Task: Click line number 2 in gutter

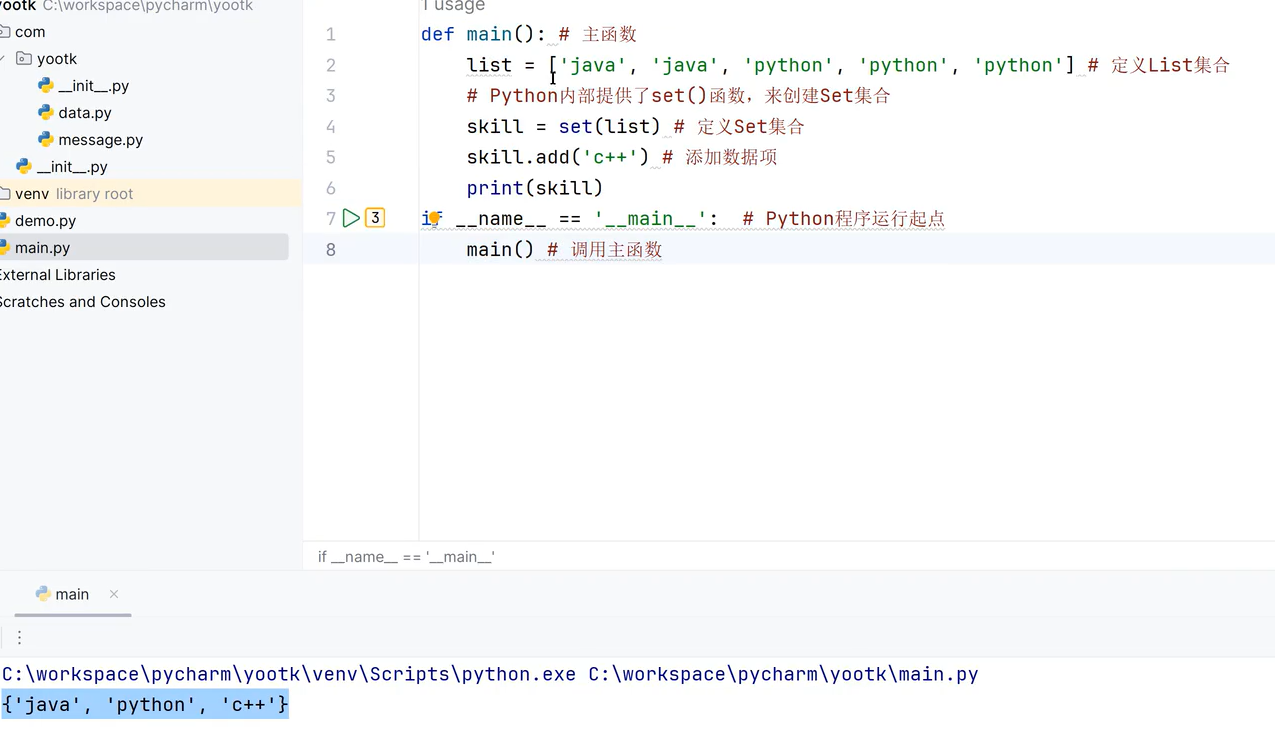Action: (x=331, y=65)
